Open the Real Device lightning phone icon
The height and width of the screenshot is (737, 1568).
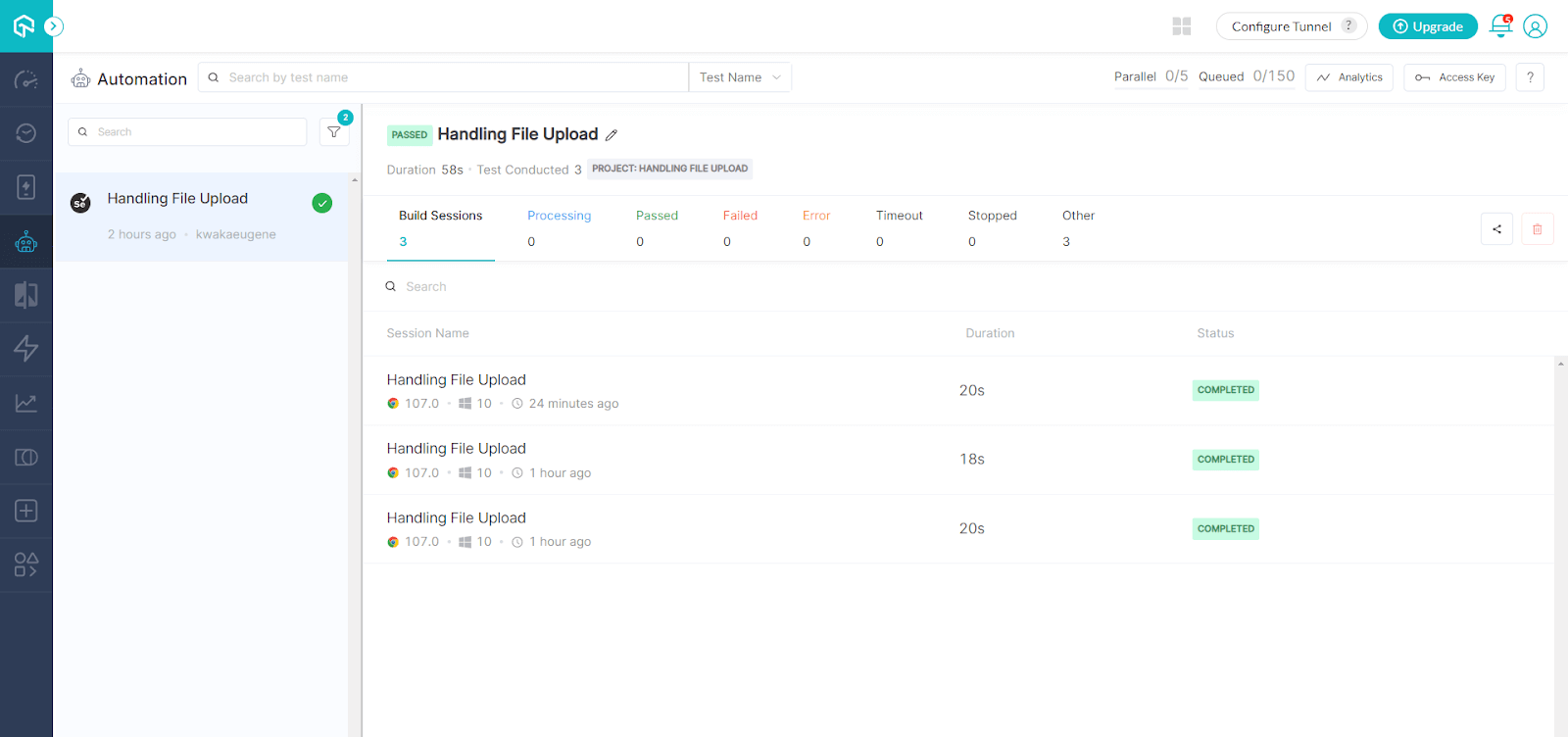26,187
